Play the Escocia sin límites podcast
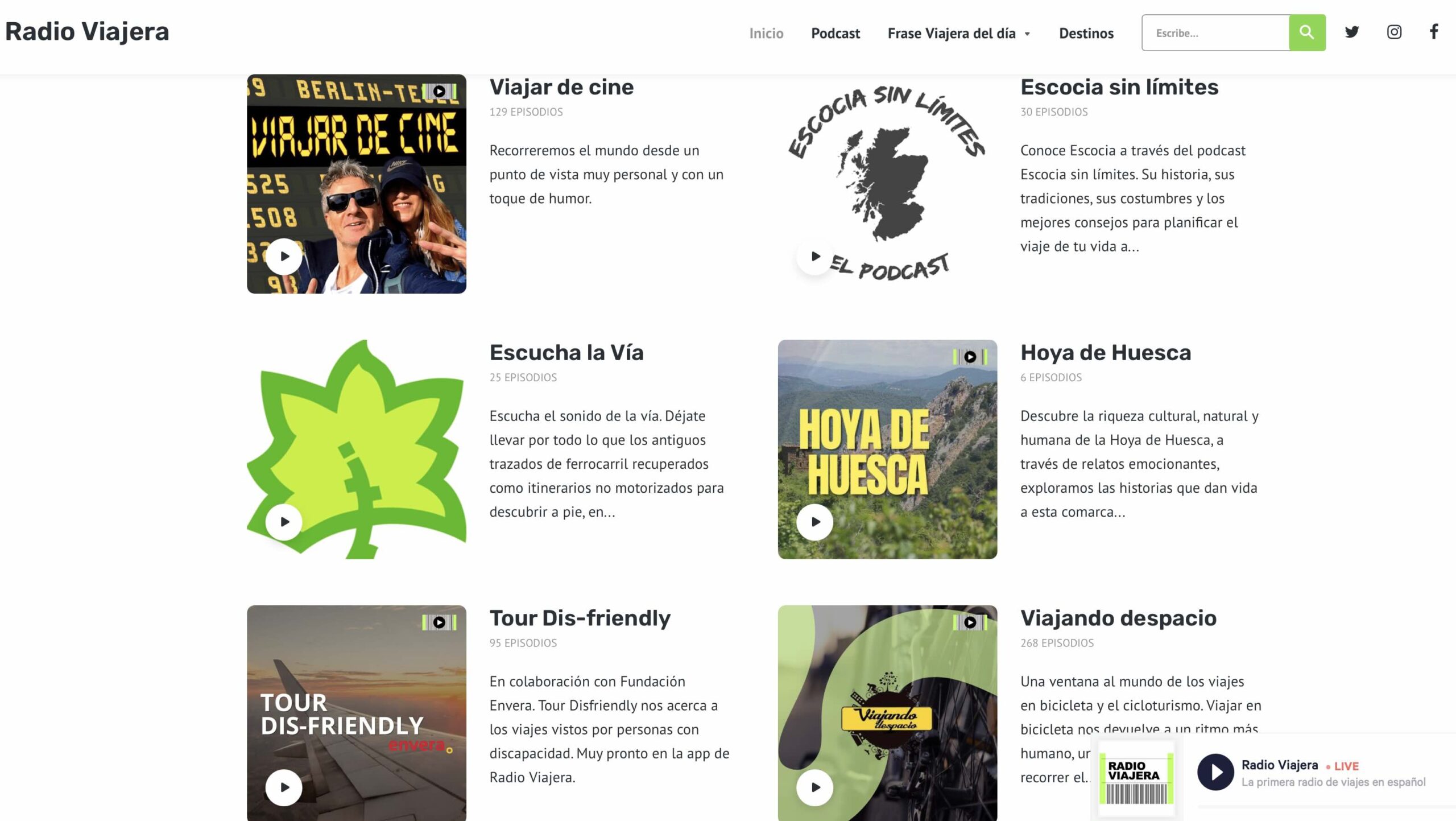 (815, 257)
